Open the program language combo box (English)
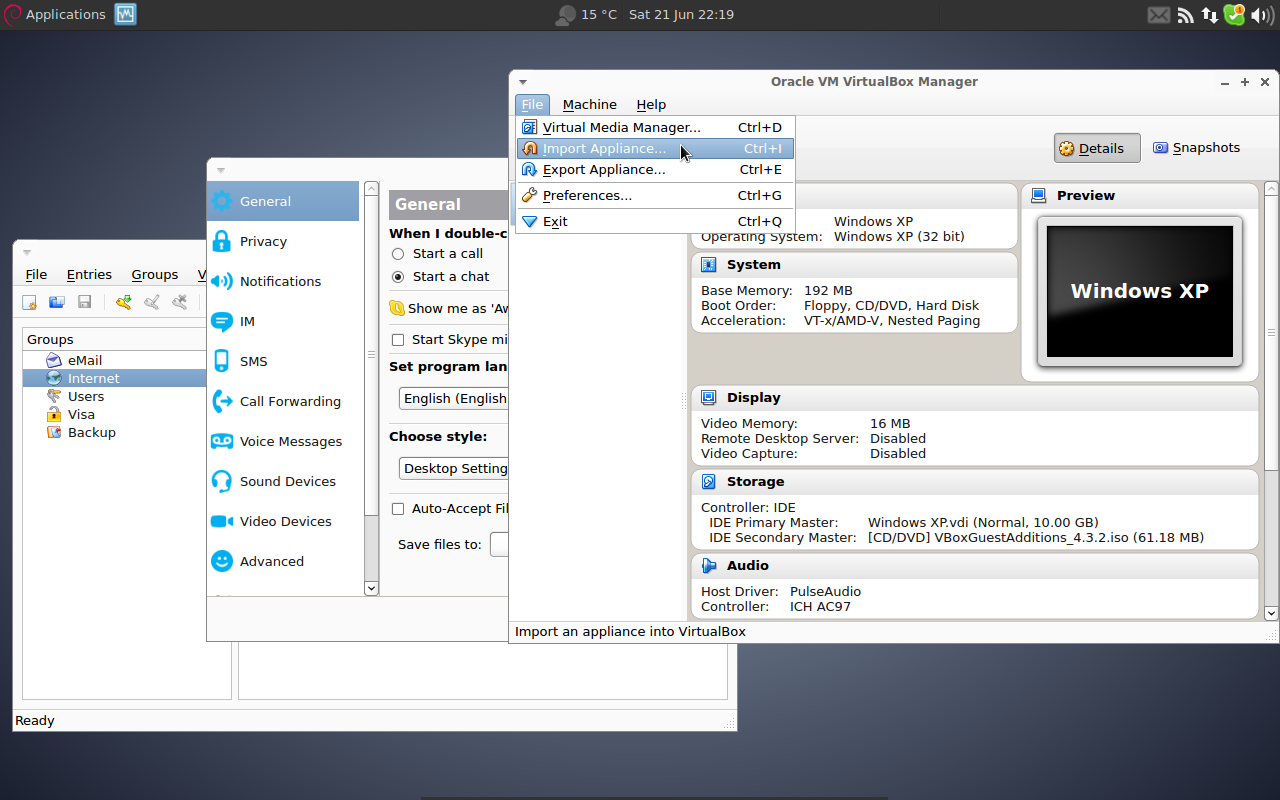Viewport: 1280px width, 800px height. [x=454, y=398]
